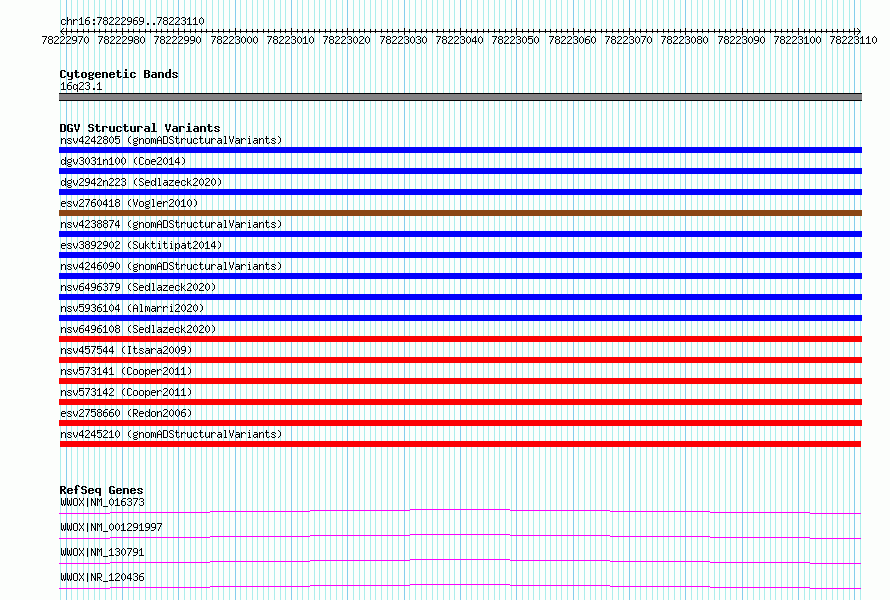Click the red bar under nsv573141
The image size is (890, 600).
click(460, 381)
